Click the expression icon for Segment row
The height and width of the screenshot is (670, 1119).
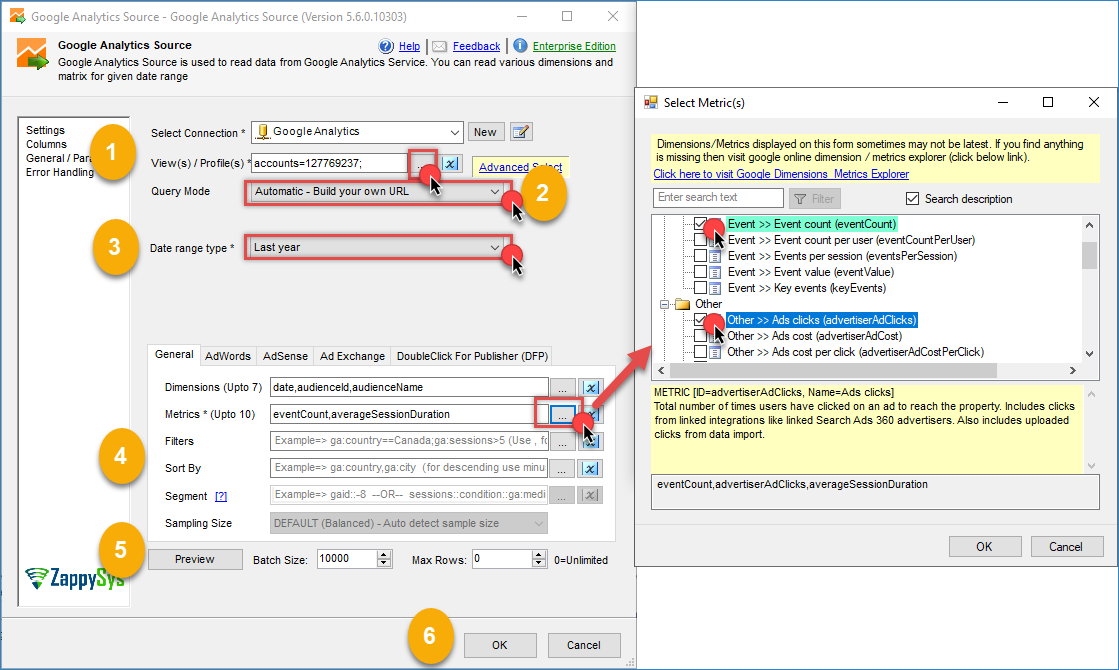click(590, 495)
